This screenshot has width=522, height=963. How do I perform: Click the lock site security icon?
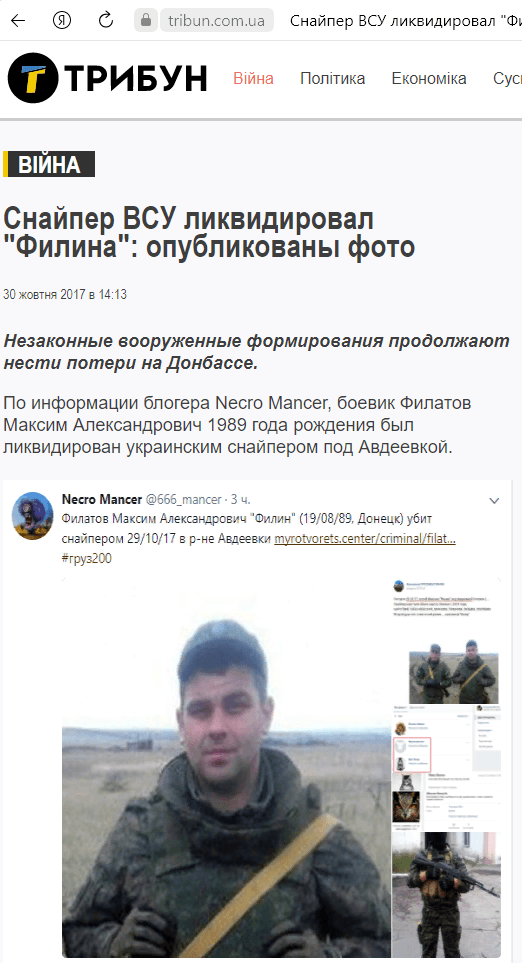pos(146,20)
